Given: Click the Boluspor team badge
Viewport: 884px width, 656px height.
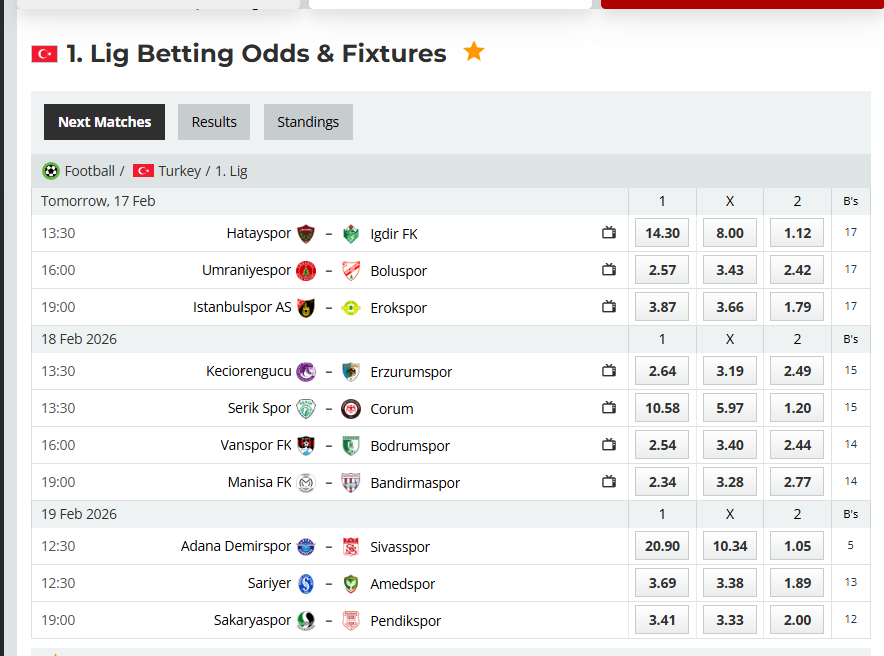Looking at the screenshot, I should pyautogui.click(x=350, y=269).
